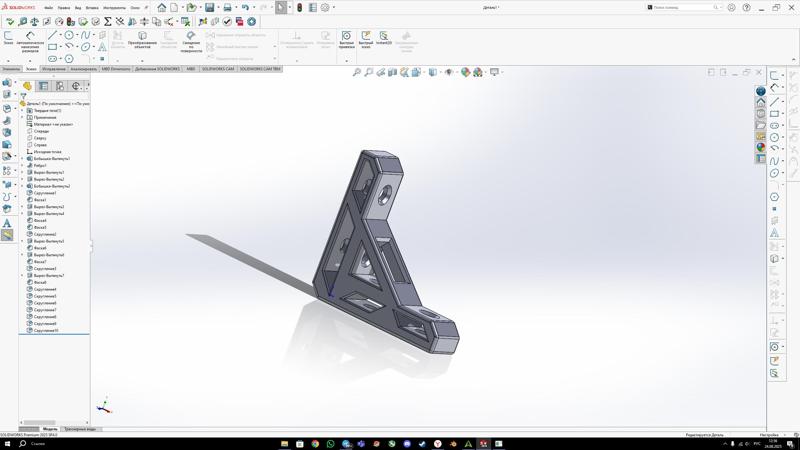800x450 pixels.
Task: Open the Help question mark icon
Action: coord(746,8)
